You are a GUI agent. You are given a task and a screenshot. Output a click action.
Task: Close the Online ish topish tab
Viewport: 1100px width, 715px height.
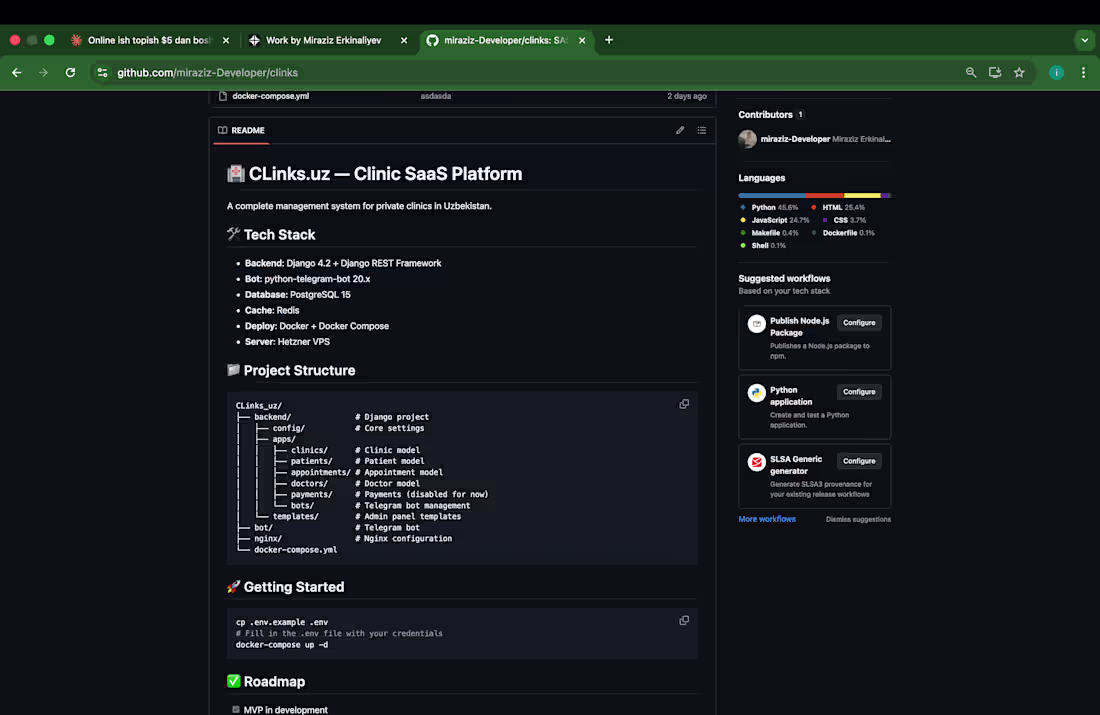226,40
